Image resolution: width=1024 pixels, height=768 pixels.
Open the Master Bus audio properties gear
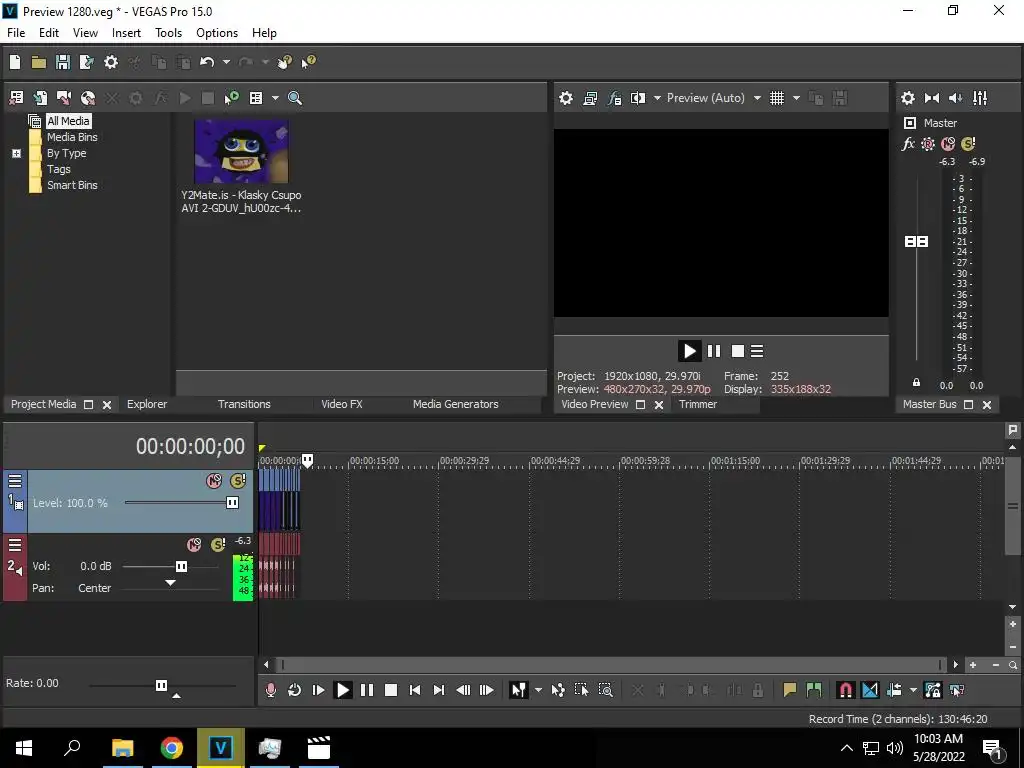click(x=908, y=98)
